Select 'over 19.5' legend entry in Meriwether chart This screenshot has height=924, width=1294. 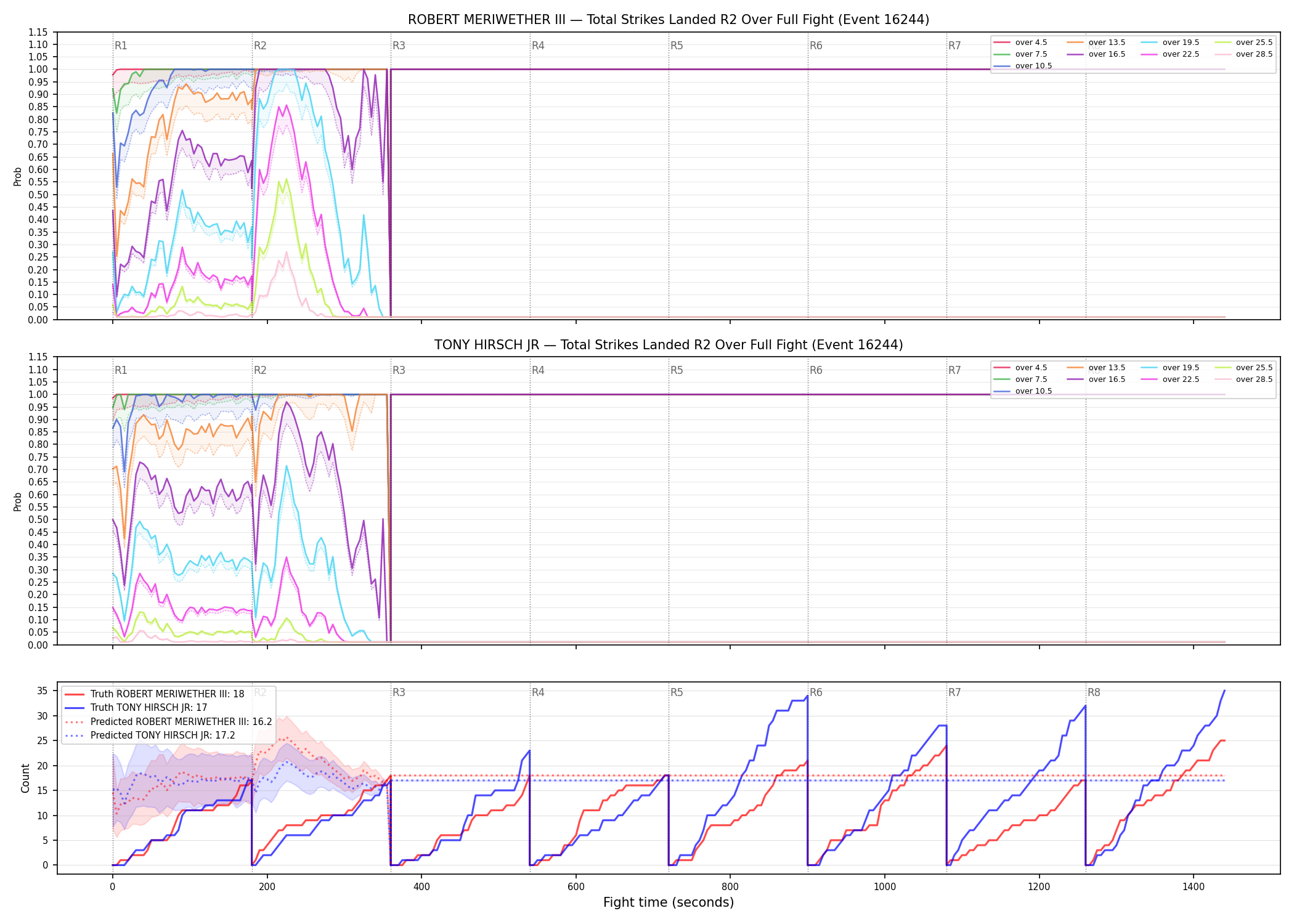click(x=1170, y=43)
